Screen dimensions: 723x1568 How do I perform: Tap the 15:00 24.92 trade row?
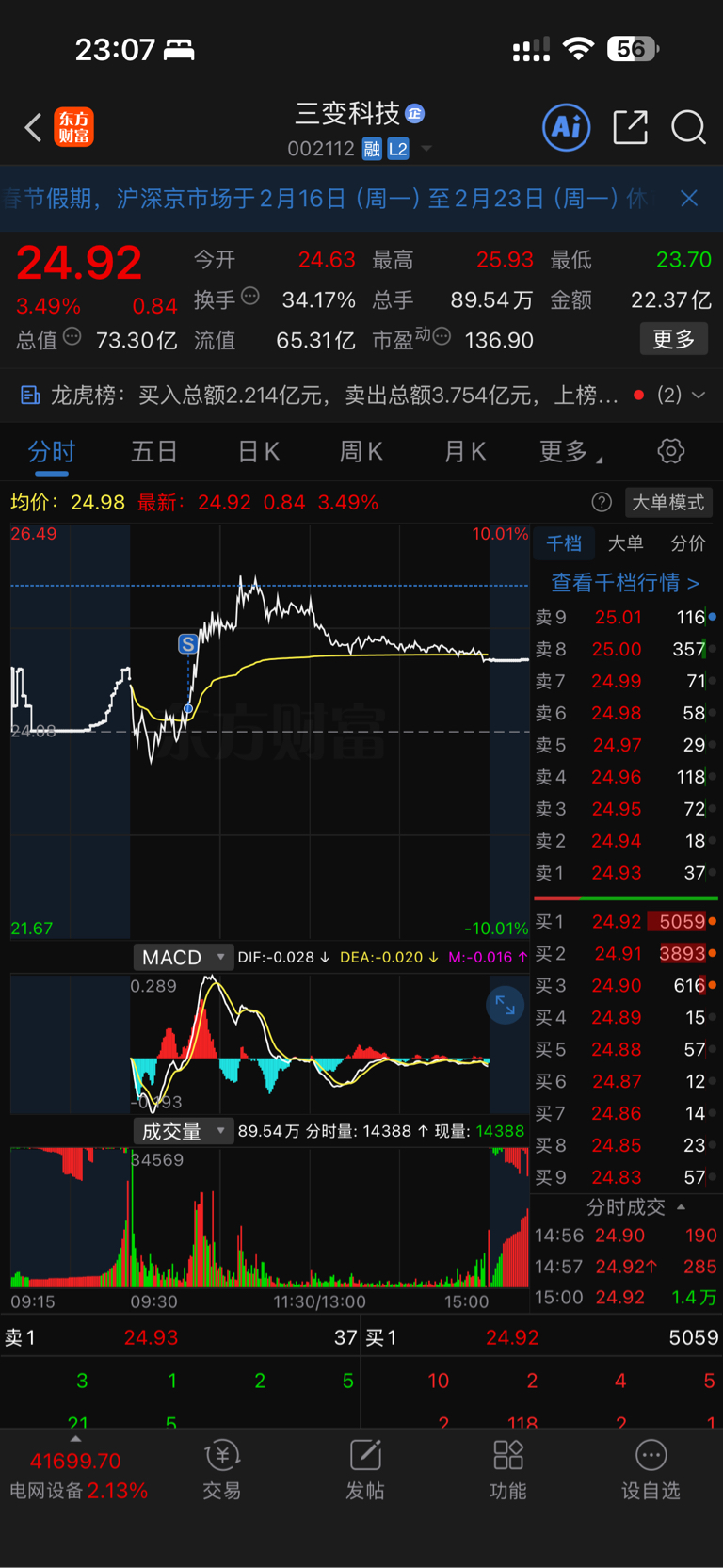pos(626,1298)
